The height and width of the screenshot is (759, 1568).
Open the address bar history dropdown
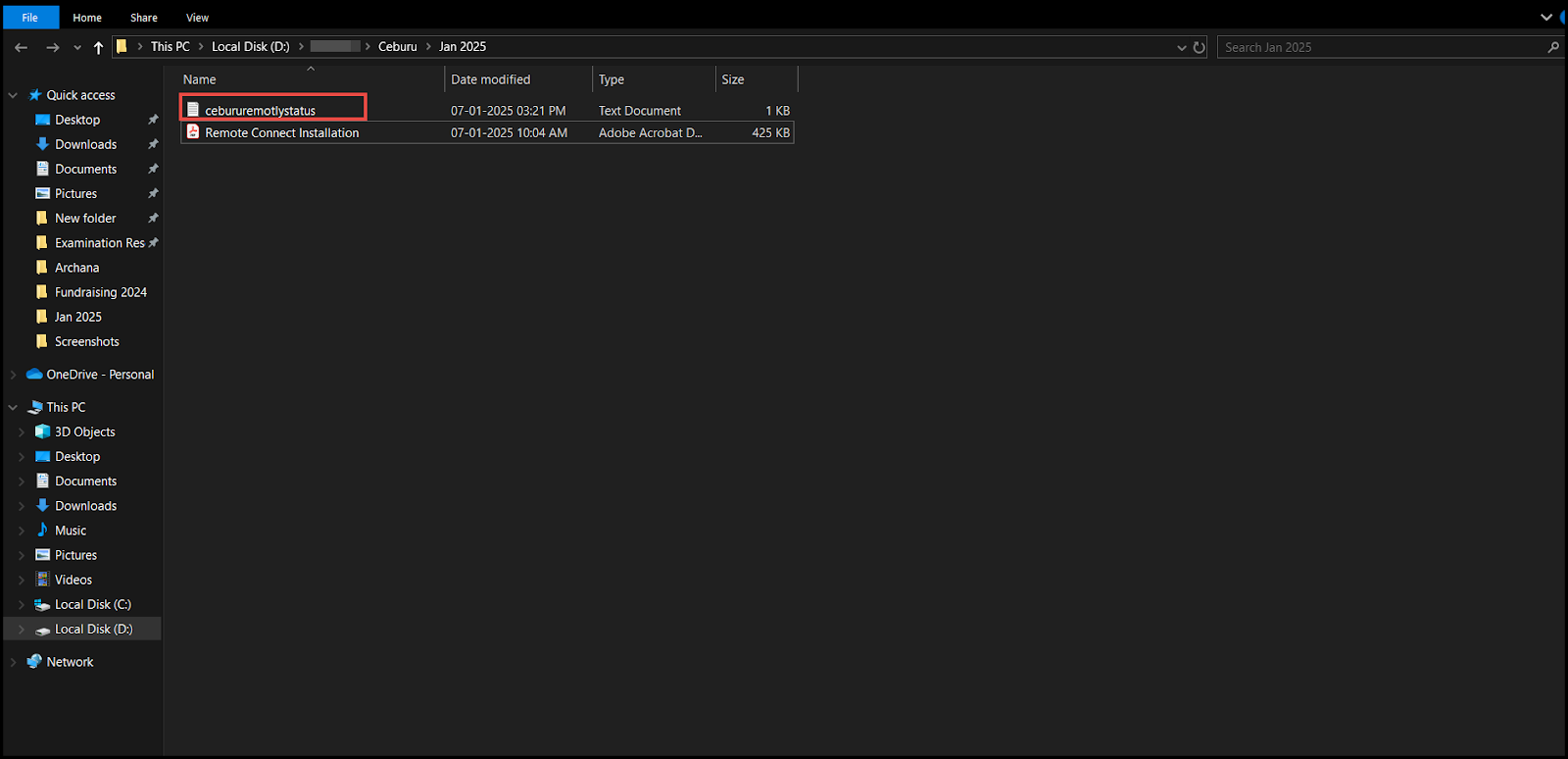pos(1181,47)
